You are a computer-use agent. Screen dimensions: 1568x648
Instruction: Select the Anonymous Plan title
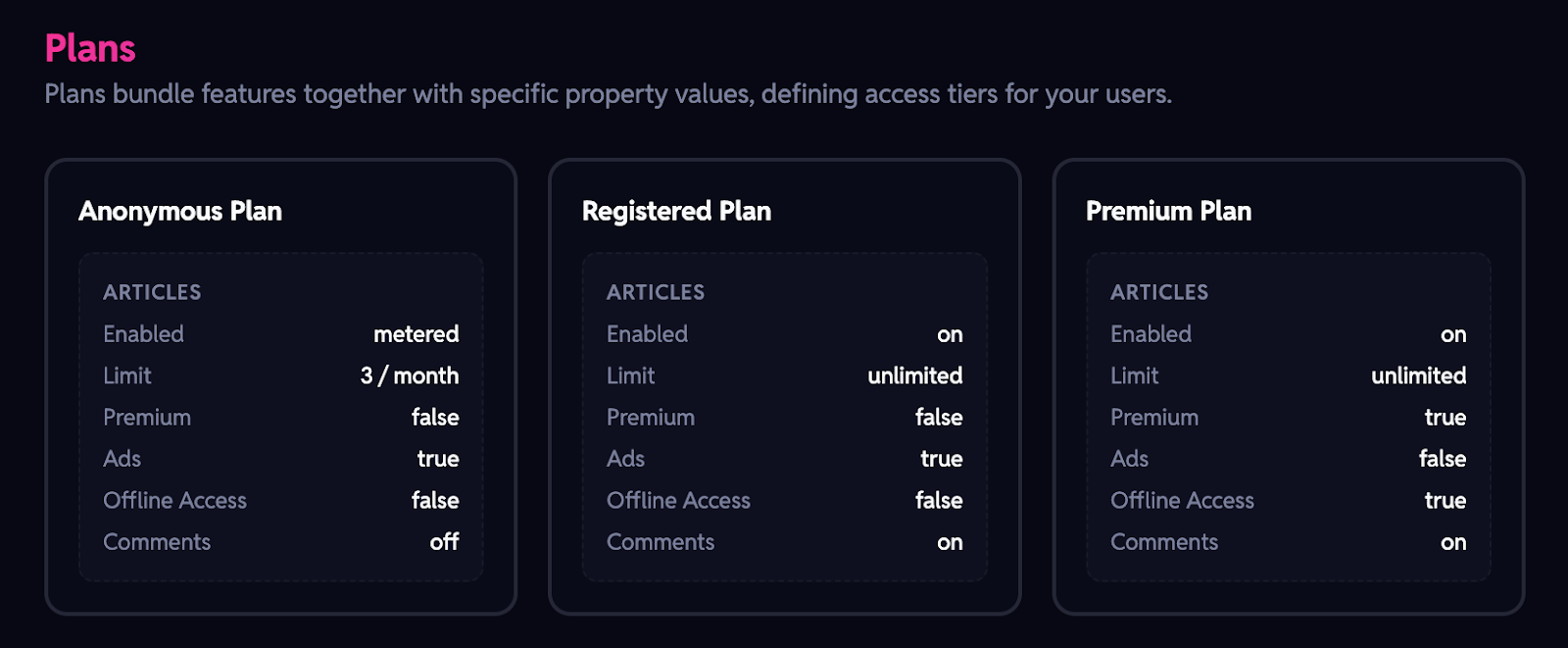tap(180, 211)
